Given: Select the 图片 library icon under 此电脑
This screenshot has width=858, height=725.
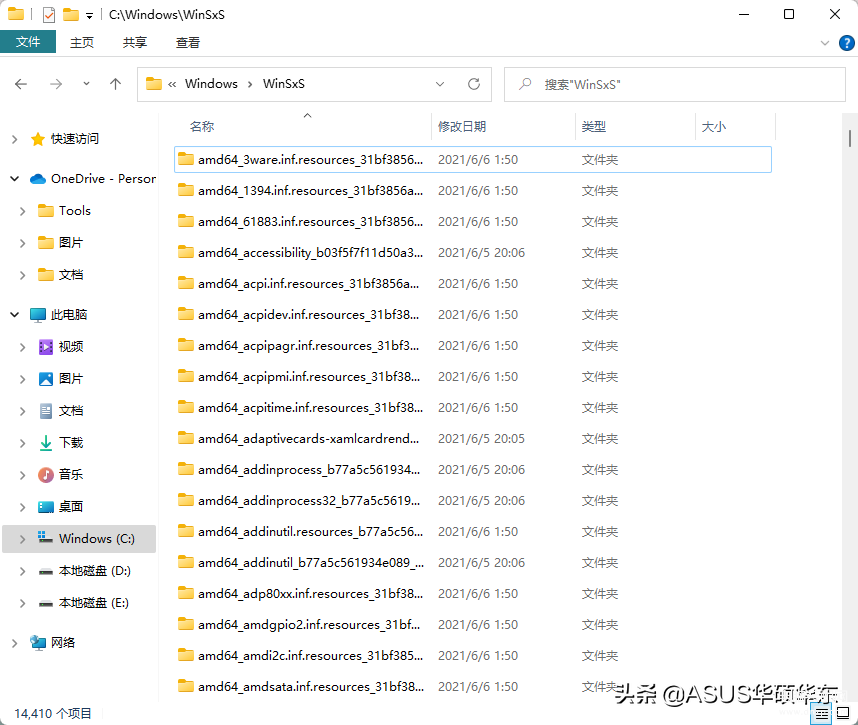Looking at the screenshot, I should [46, 379].
